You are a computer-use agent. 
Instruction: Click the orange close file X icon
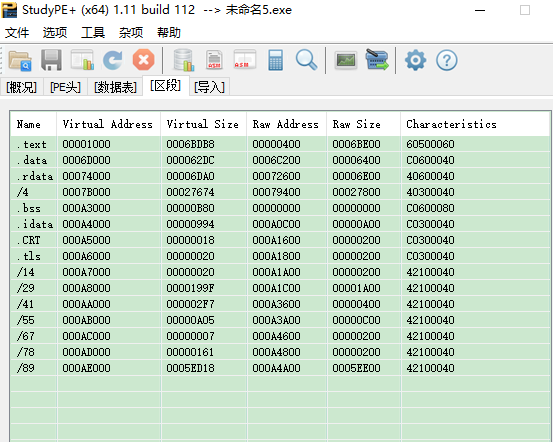pos(144,60)
